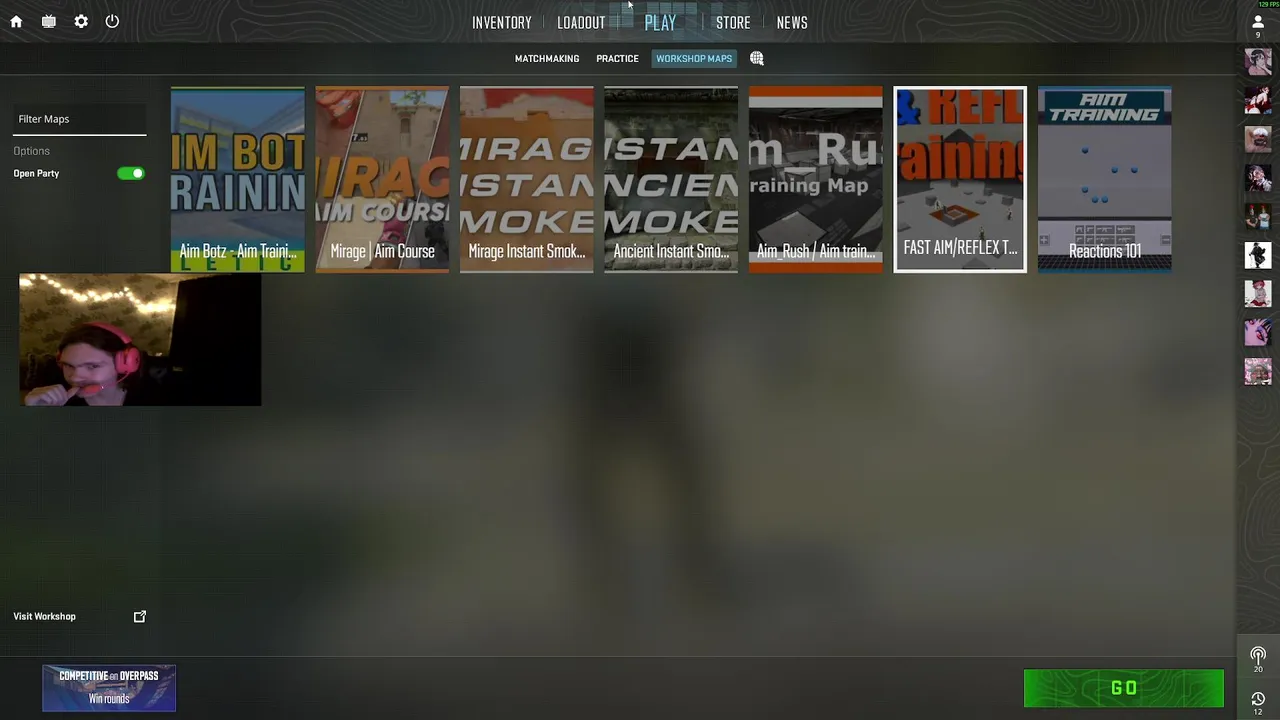
Task: Go to the home screen icon
Action: click(16, 21)
